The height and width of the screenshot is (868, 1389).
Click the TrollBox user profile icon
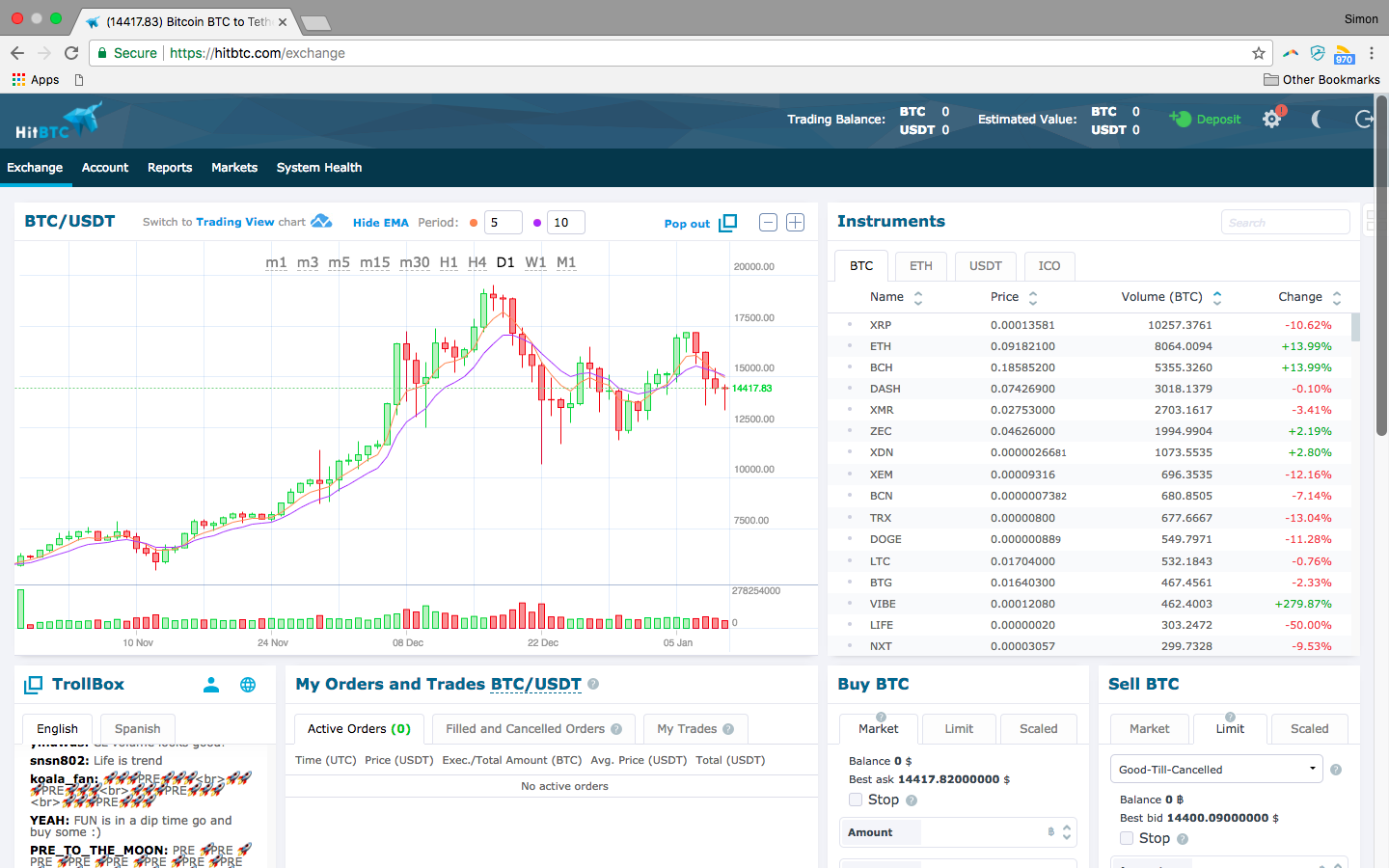211,685
